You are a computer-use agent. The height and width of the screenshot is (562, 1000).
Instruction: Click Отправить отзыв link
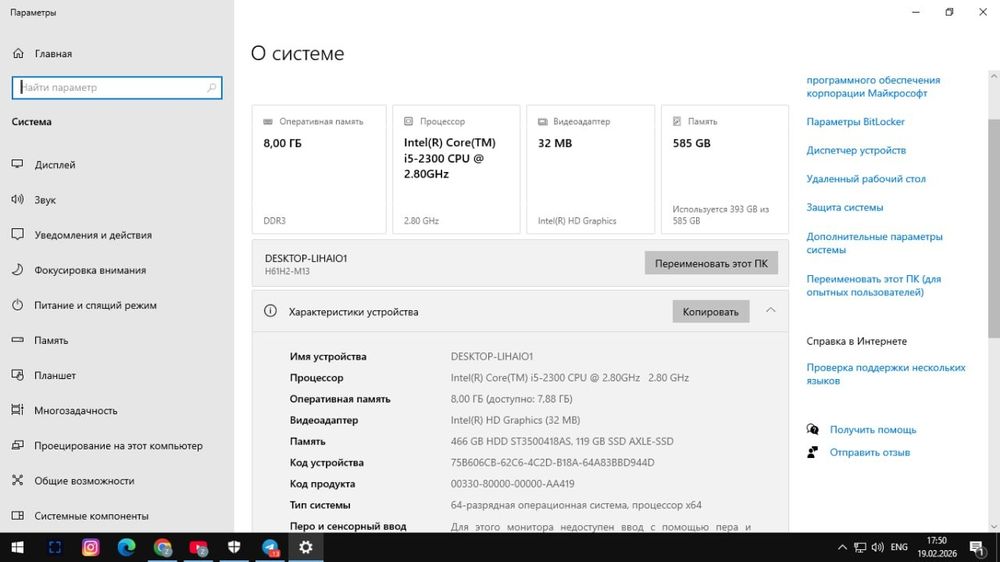point(869,452)
